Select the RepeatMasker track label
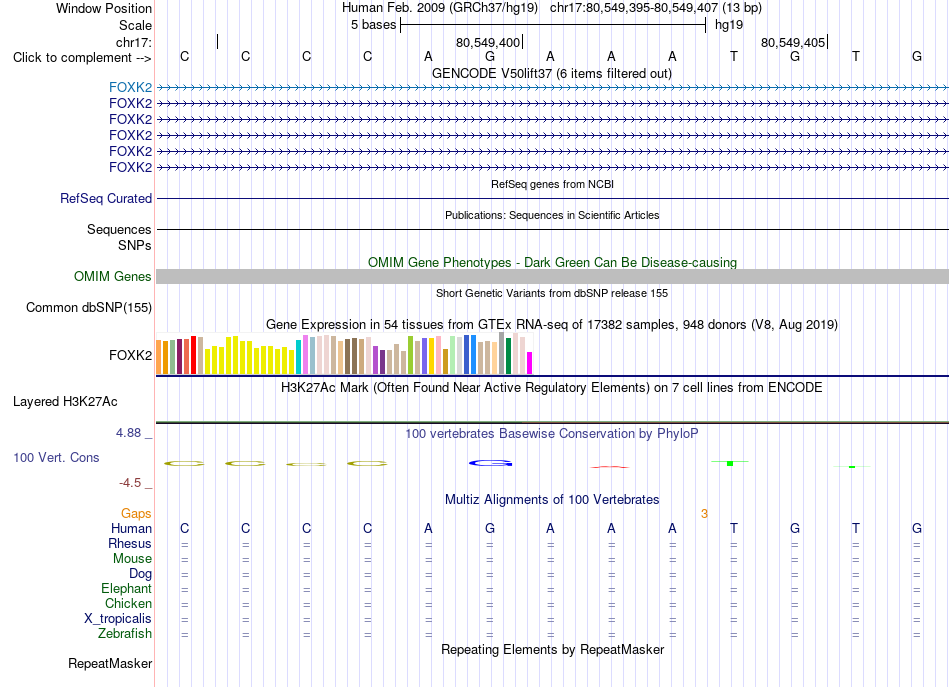 [x=110, y=663]
